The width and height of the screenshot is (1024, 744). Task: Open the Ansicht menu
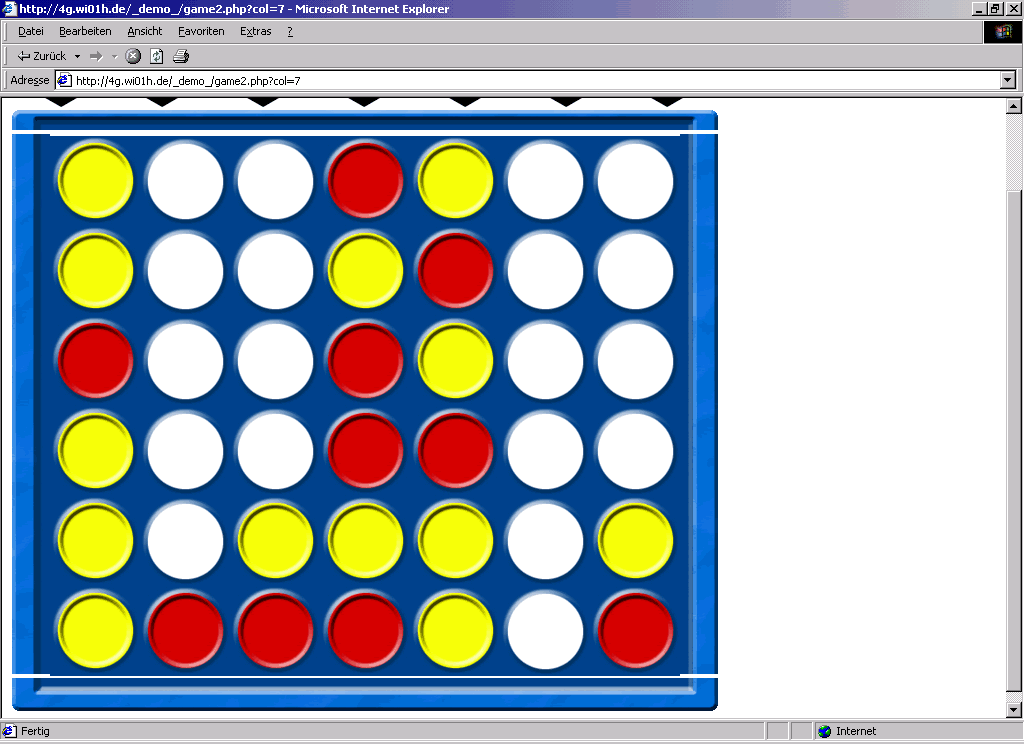[x=145, y=31]
